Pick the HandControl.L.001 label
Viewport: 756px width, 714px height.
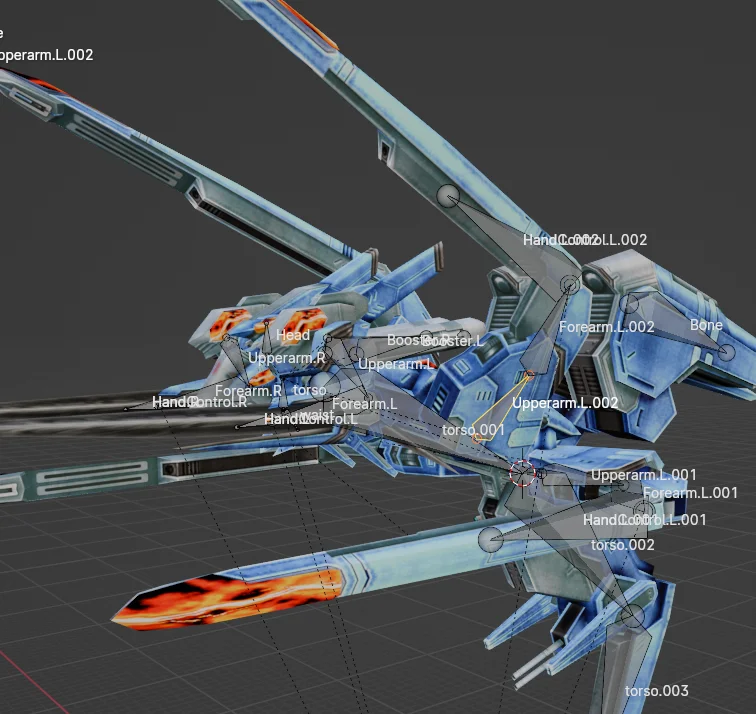pos(645,520)
